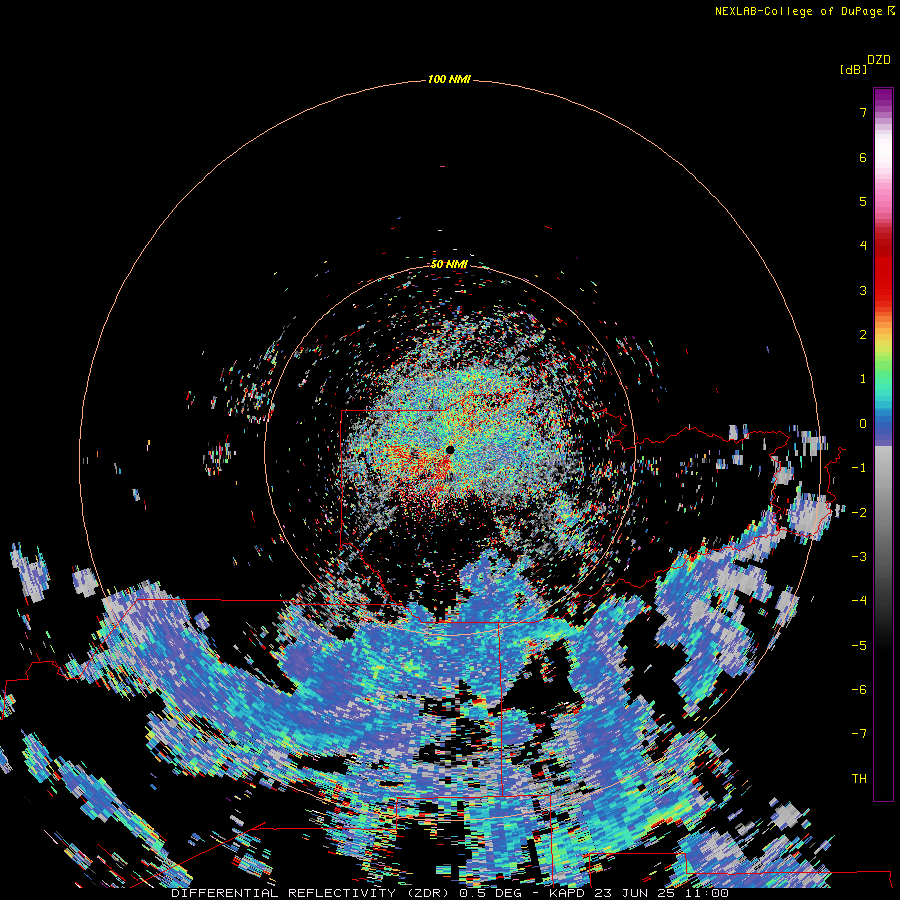
Task: Click the 4 value on color scale
Action: tap(863, 246)
